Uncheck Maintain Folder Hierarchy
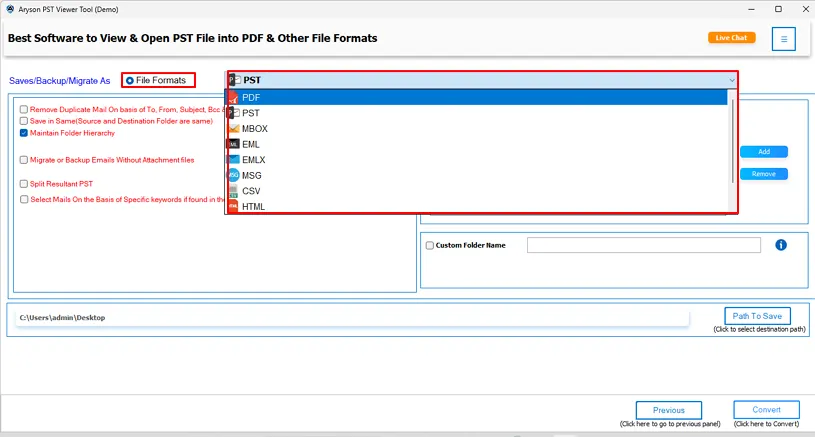815x437 pixels. 24,133
